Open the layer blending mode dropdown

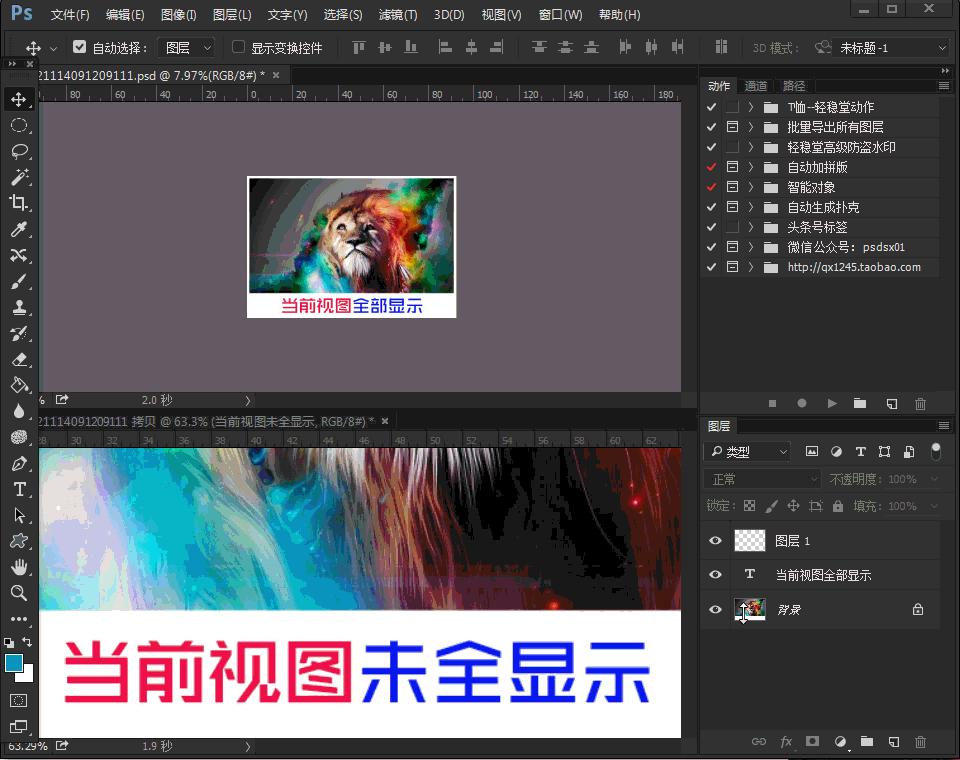761,478
